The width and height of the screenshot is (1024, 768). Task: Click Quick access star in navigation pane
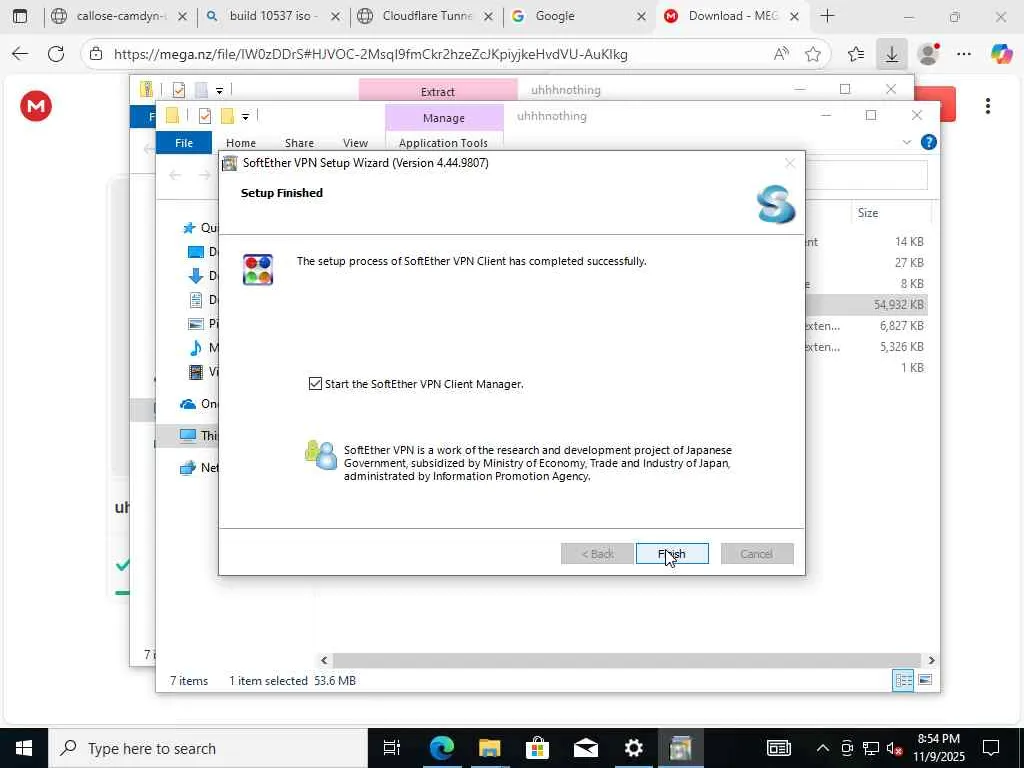point(189,227)
